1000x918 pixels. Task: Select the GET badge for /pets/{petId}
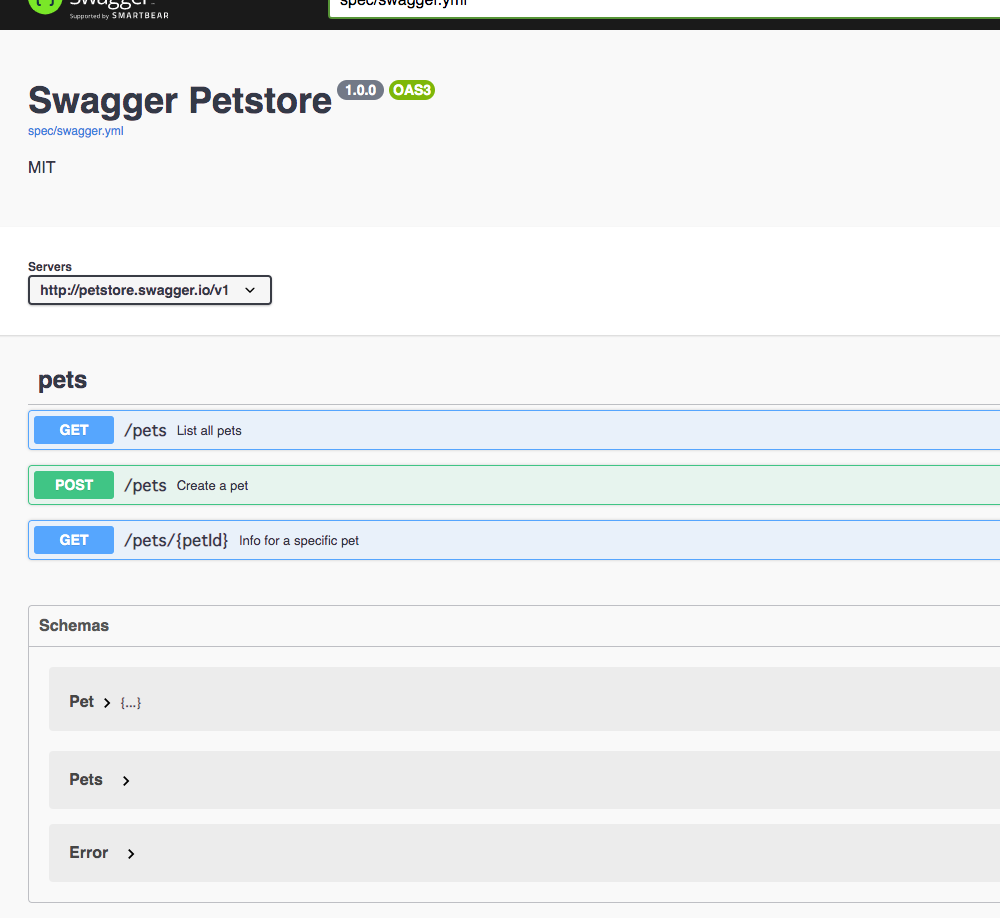[73, 540]
